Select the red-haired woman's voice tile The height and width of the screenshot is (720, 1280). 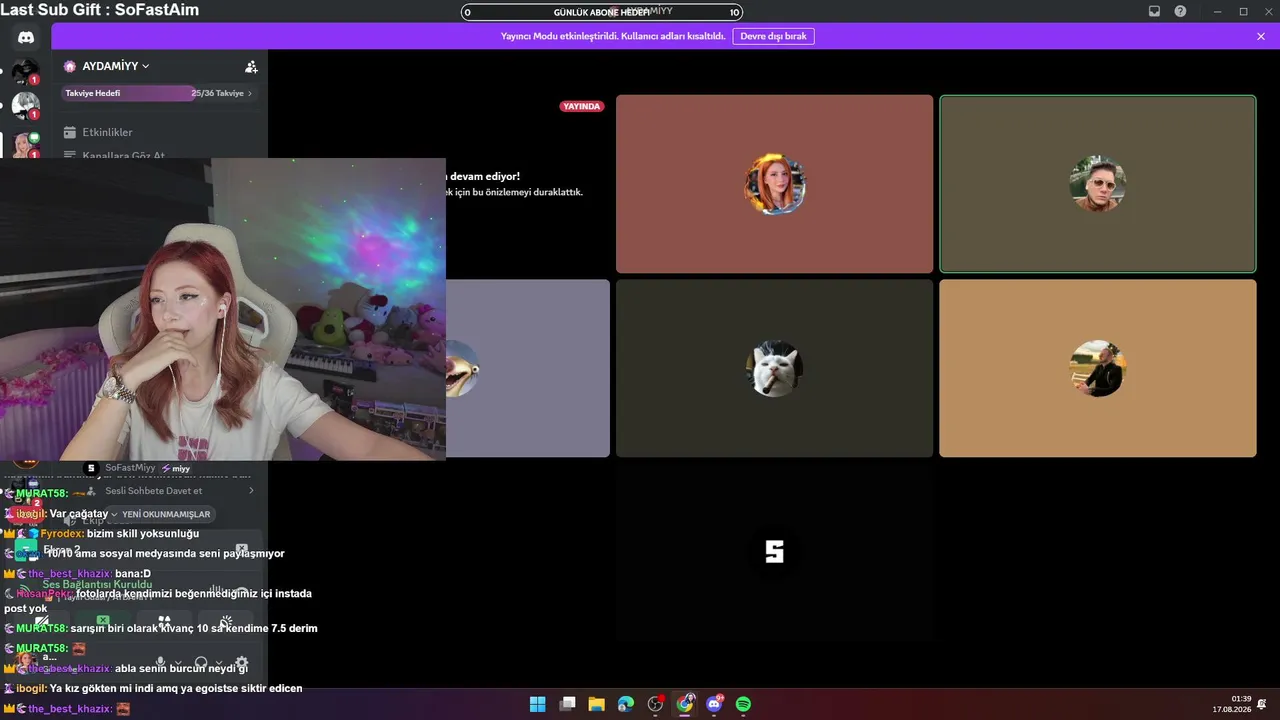click(774, 184)
